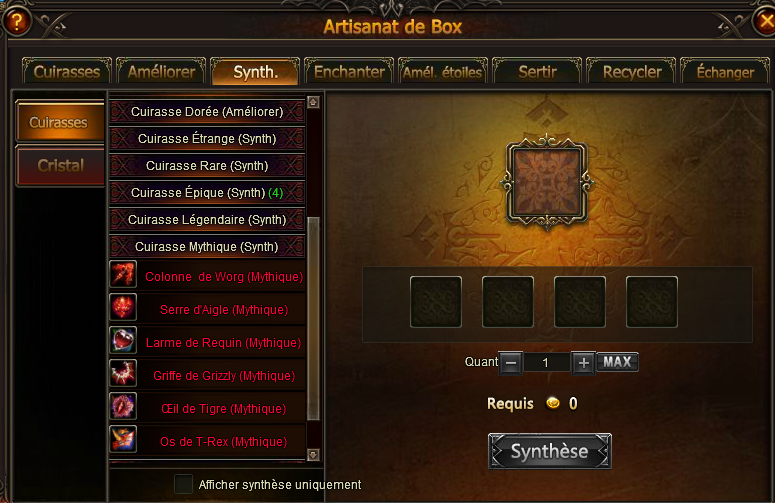Select Griffe de Grizzly claw icon

(123, 373)
